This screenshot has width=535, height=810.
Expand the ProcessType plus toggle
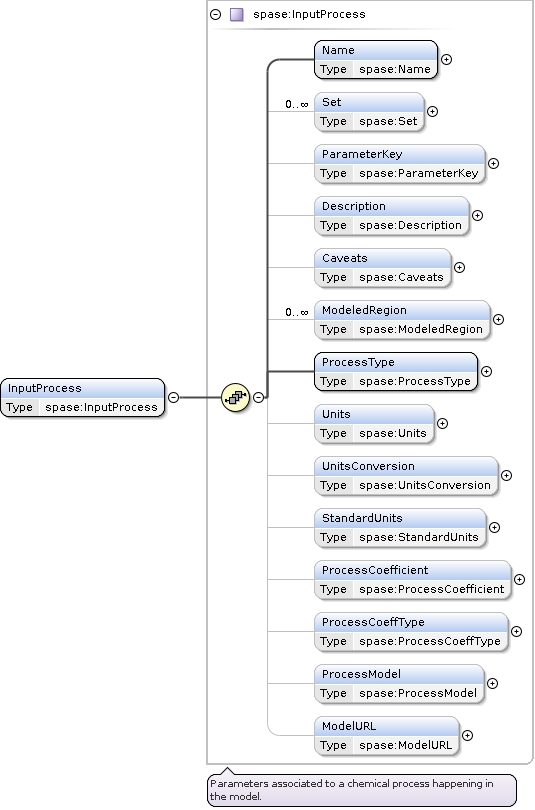click(x=486, y=371)
